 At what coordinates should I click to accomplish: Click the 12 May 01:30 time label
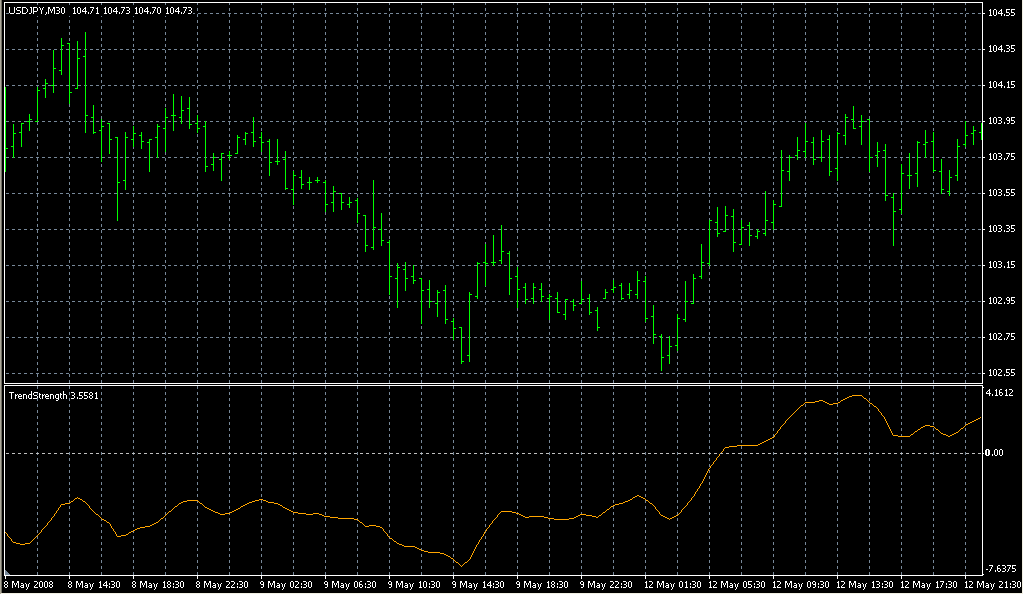tap(673, 585)
